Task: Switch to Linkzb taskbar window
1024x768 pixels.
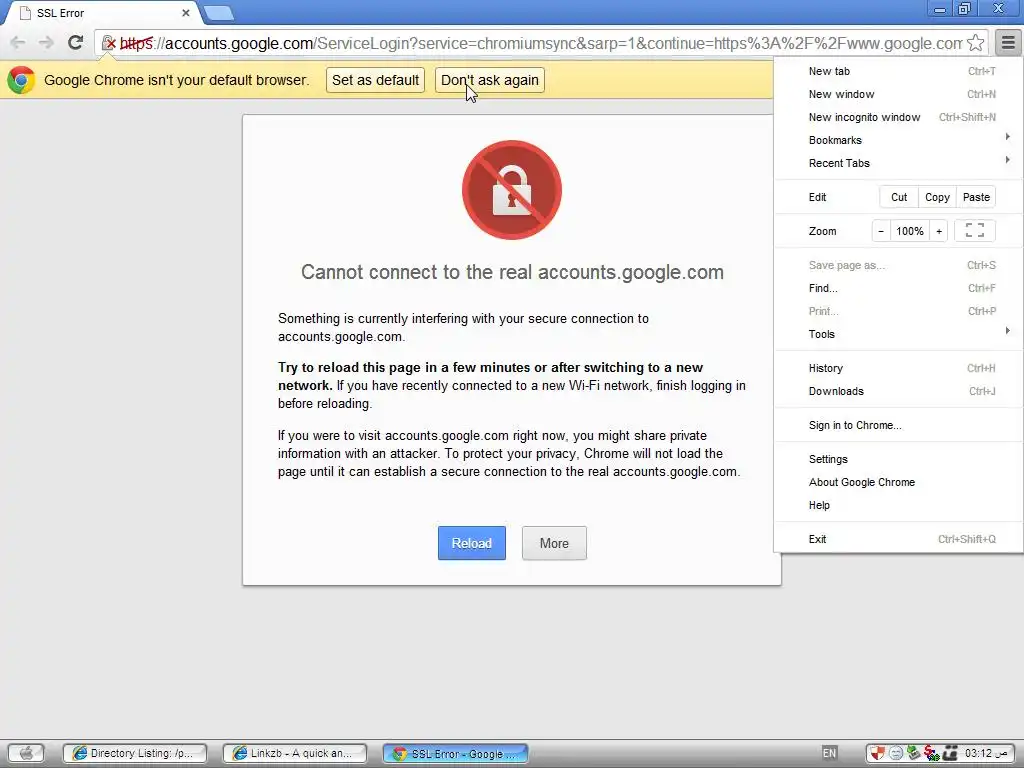Action: 295,753
